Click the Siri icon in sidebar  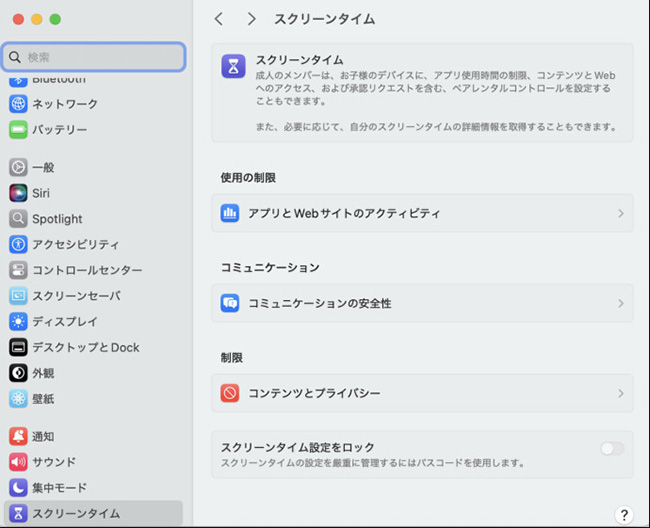click(18, 193)
